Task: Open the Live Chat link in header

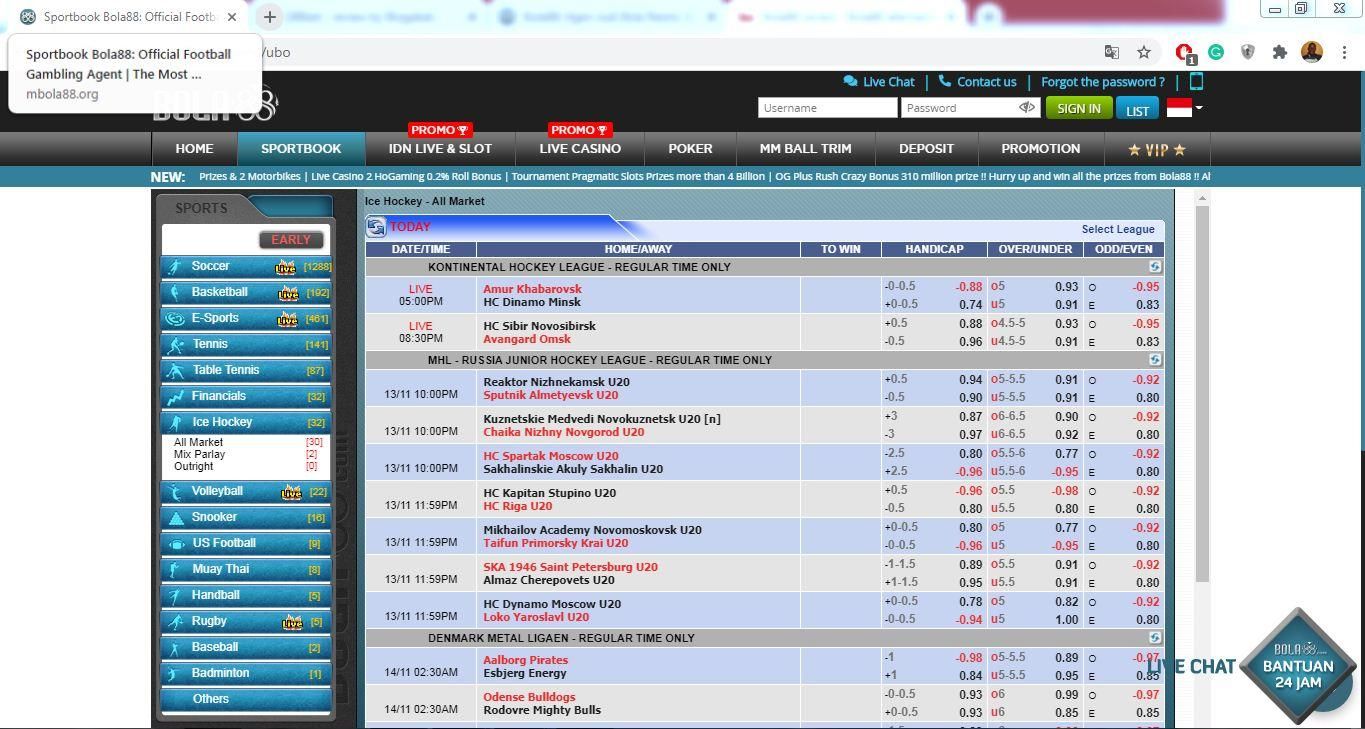Action: pyautogui.click(x=879, y=82)
